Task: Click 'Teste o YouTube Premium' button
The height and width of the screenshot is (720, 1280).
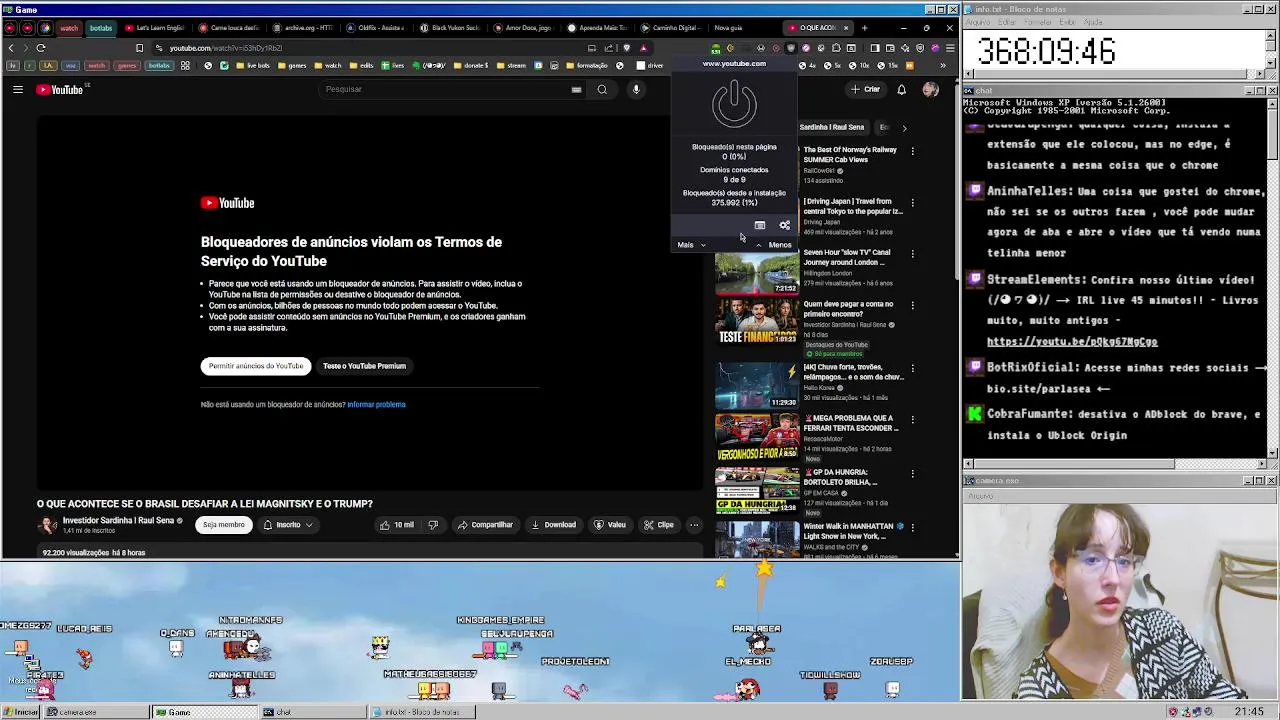Action: coord(364,366)
